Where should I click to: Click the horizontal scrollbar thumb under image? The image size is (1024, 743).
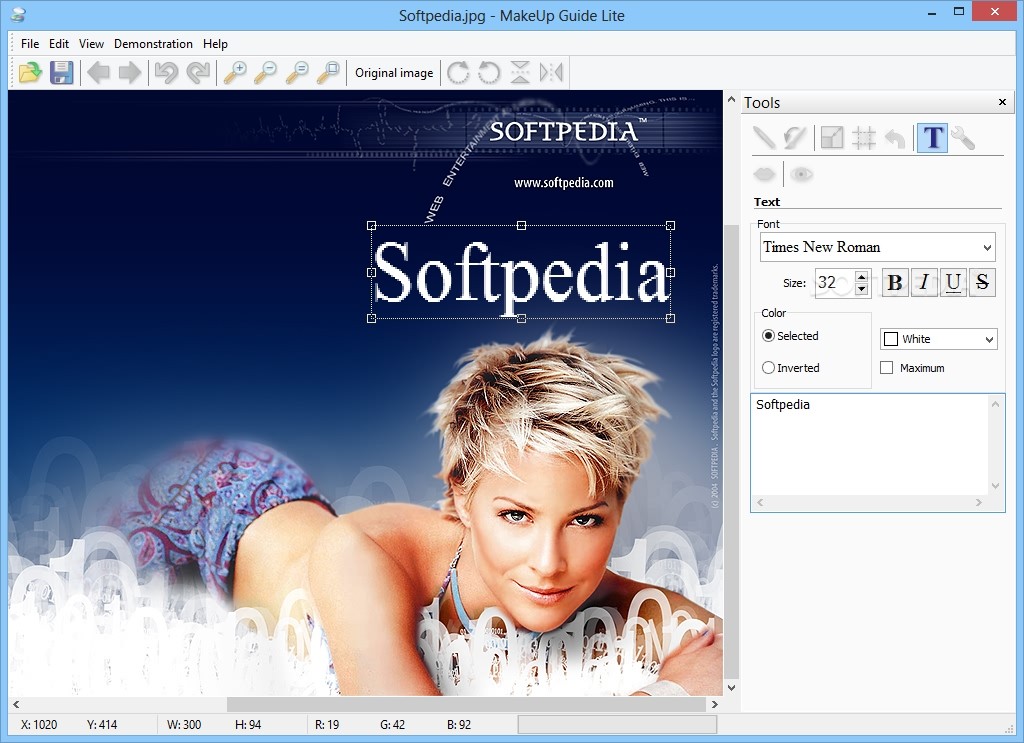click(x=466, y=704)
